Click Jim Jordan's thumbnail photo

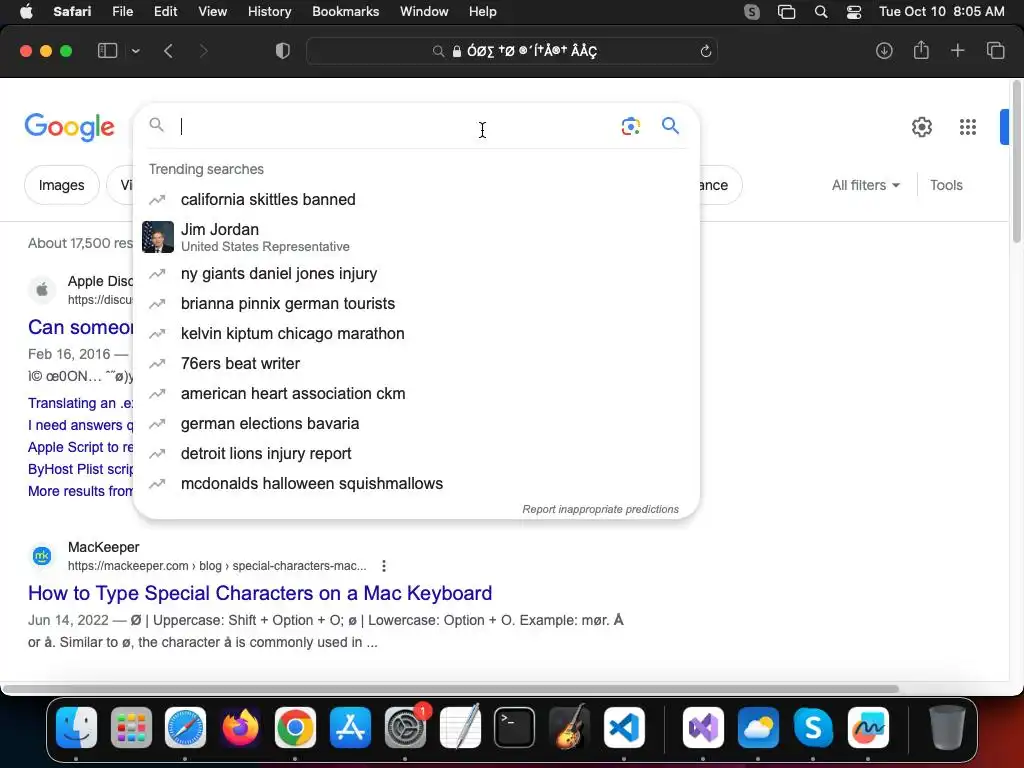click(x=158, y=237)
